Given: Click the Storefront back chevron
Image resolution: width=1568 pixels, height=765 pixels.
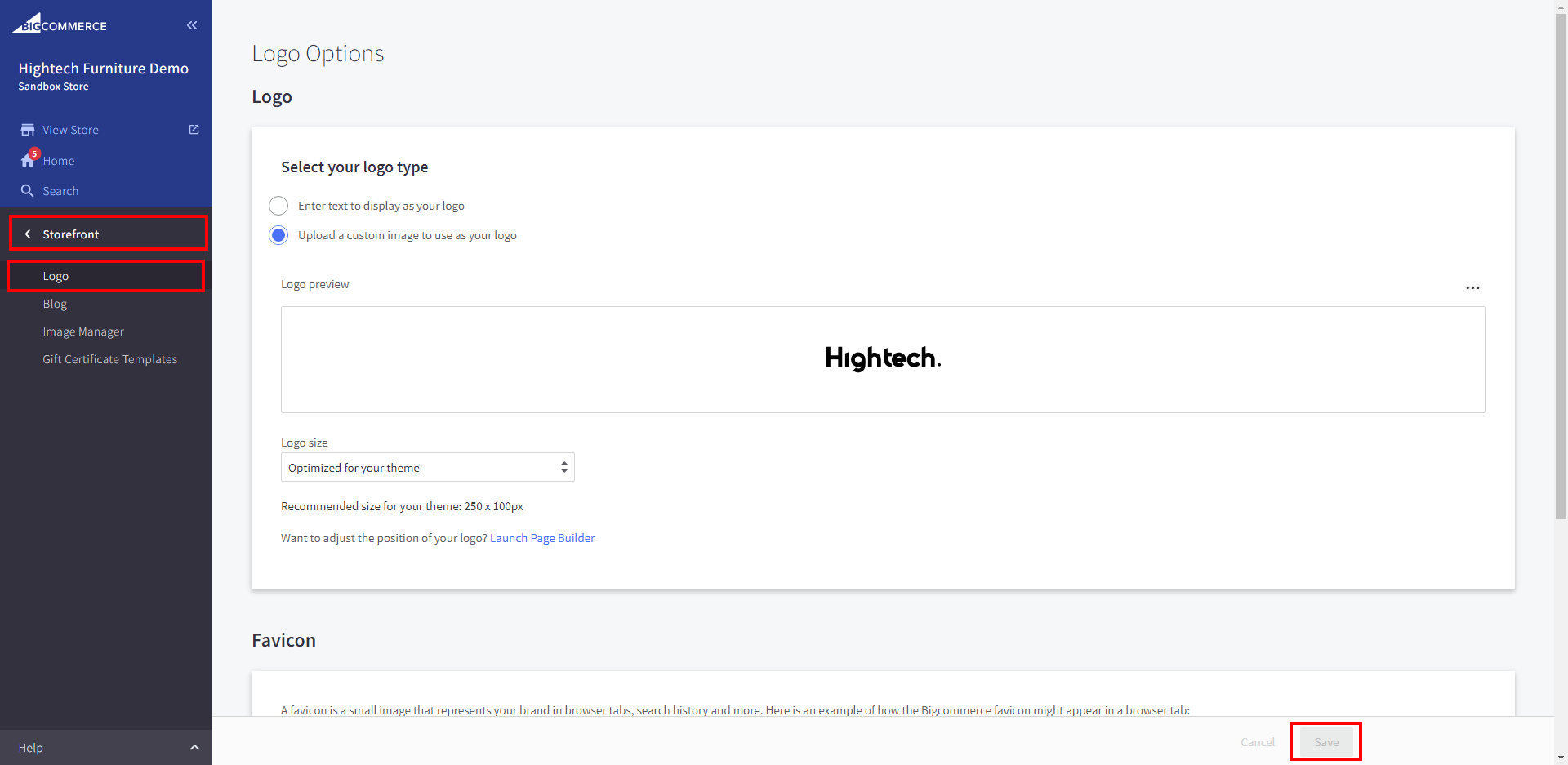Looking at the screenshot, I should tap(28, 234).
